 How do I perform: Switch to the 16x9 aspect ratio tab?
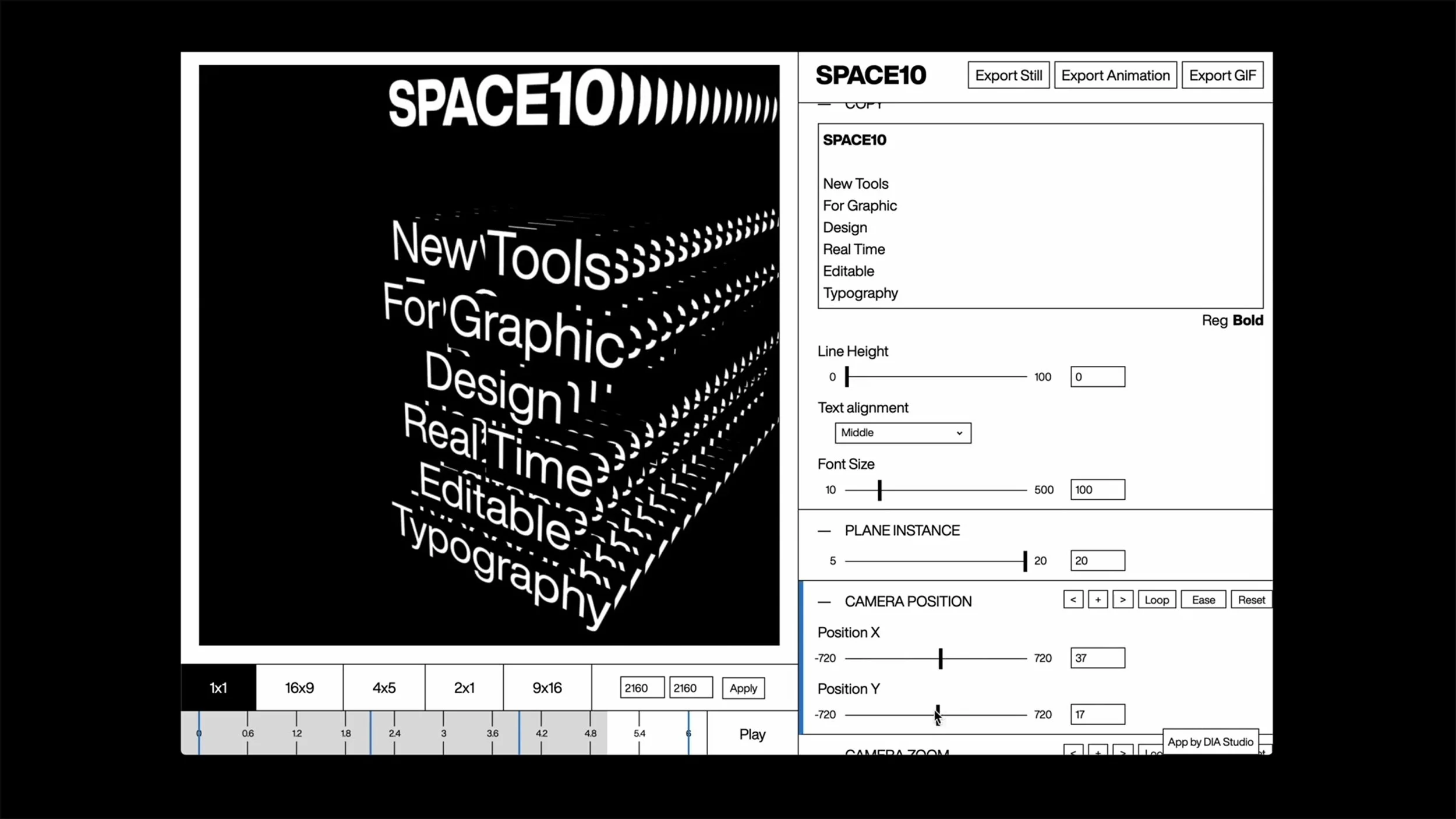299,687
